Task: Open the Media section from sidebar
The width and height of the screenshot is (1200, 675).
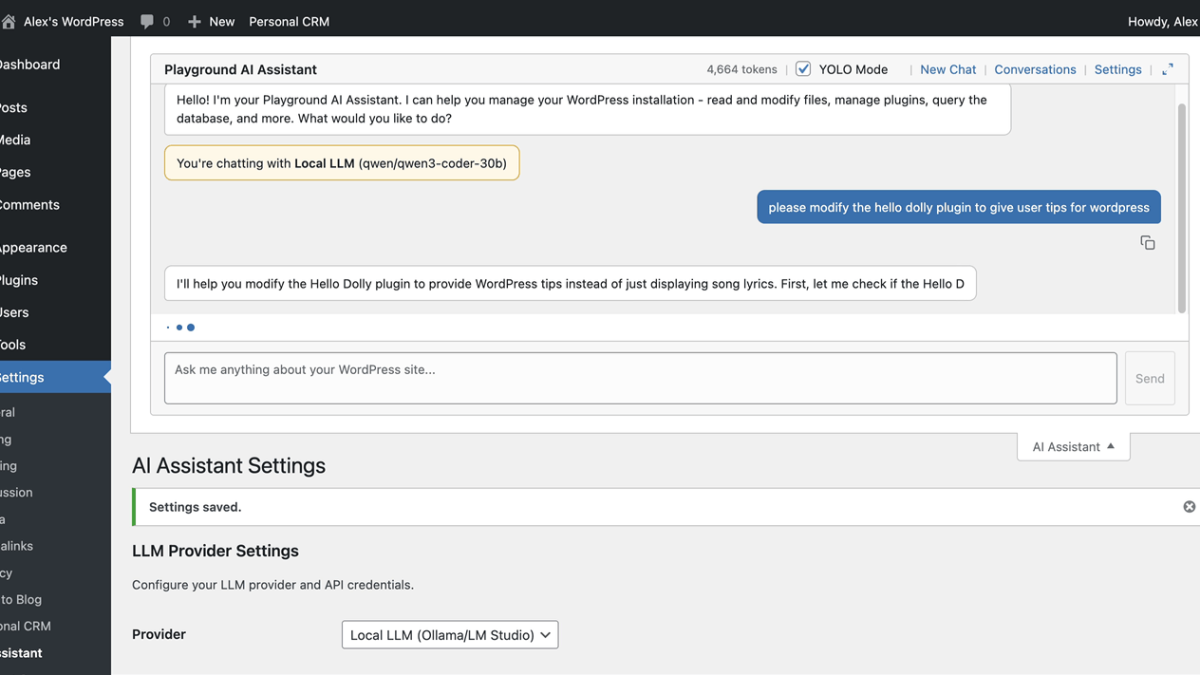Action: point(14,139)
